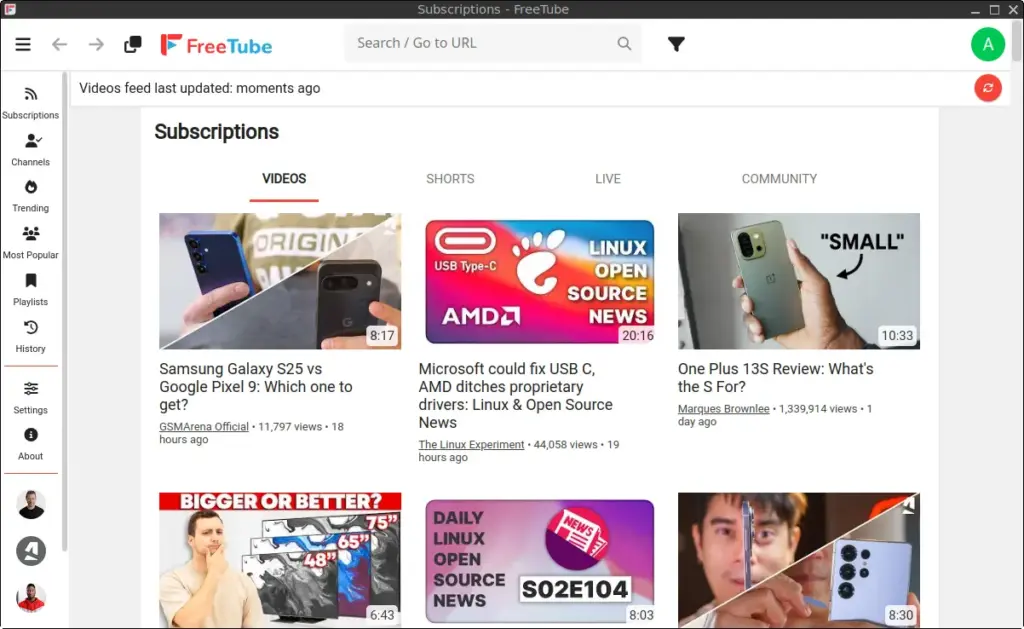
Task: Open One Plus 13S Review title
Action: pos(775,378)
